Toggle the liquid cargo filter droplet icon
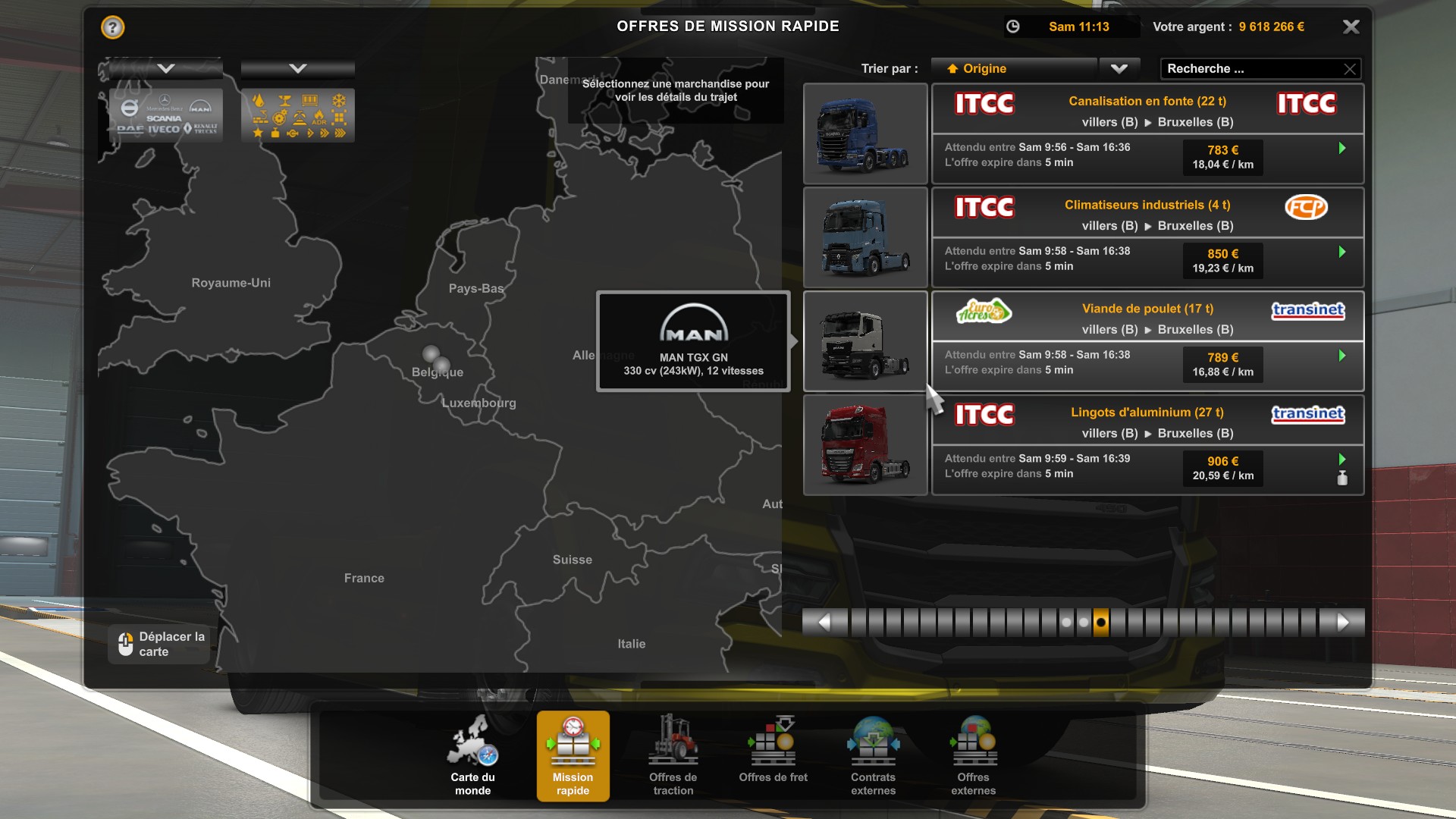The width and height of the screenshot is (1456, 819). pos(258,101)
